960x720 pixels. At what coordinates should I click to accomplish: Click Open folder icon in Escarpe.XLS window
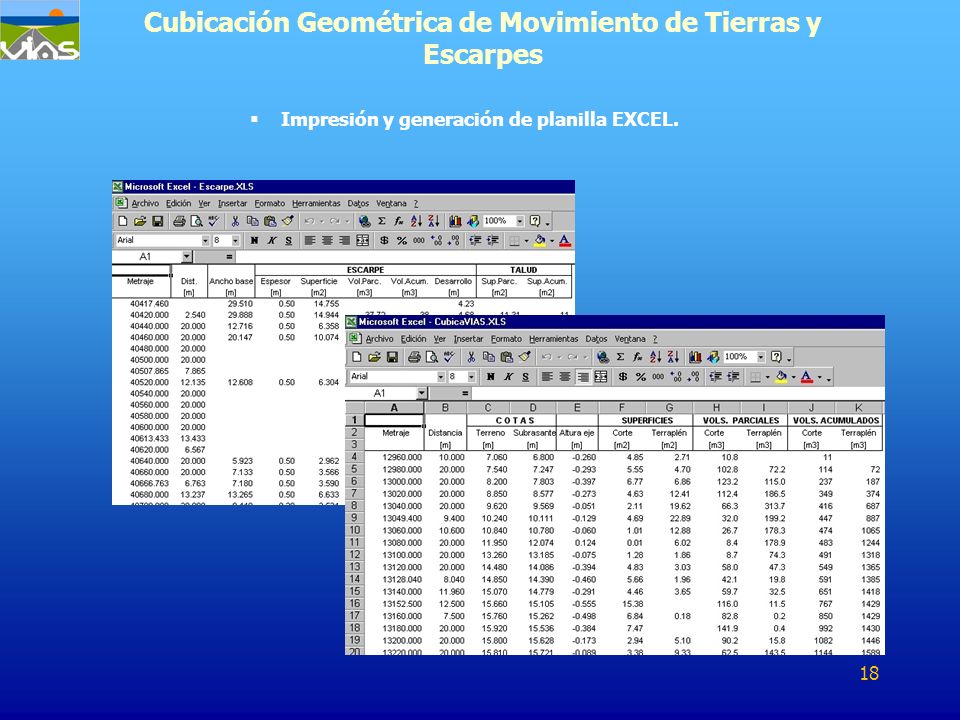tap(140, 221)
